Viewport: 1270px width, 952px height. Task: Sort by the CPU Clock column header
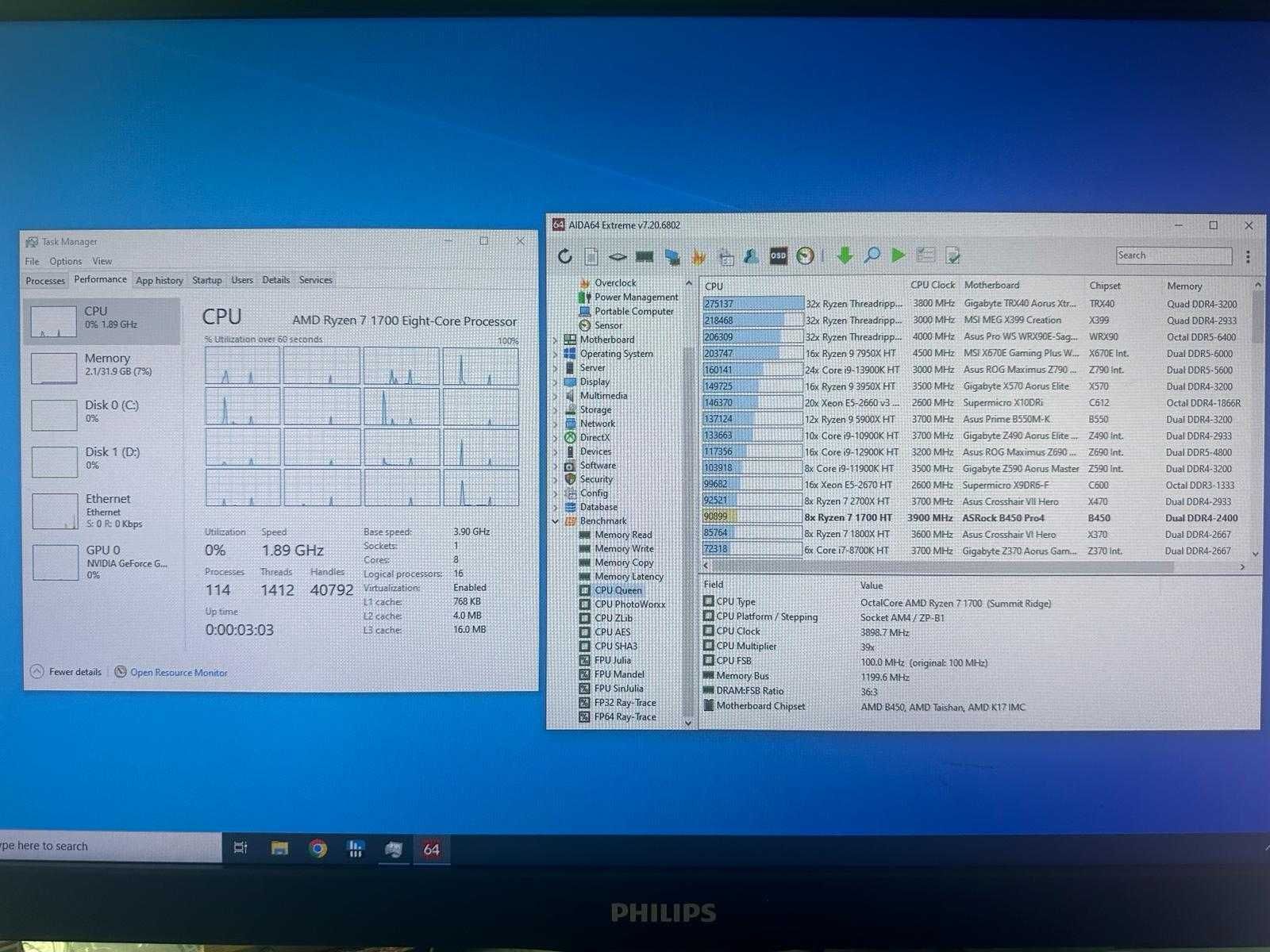tap(933, 285)
